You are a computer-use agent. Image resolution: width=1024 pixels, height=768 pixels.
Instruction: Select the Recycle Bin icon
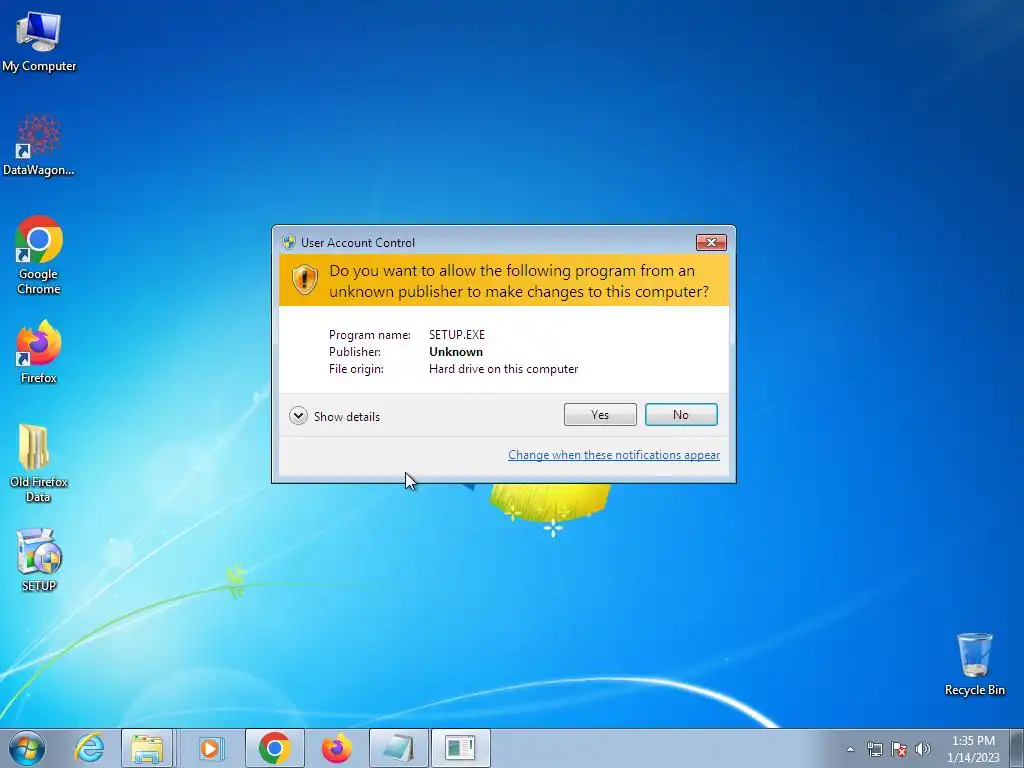tap(974, 664)
